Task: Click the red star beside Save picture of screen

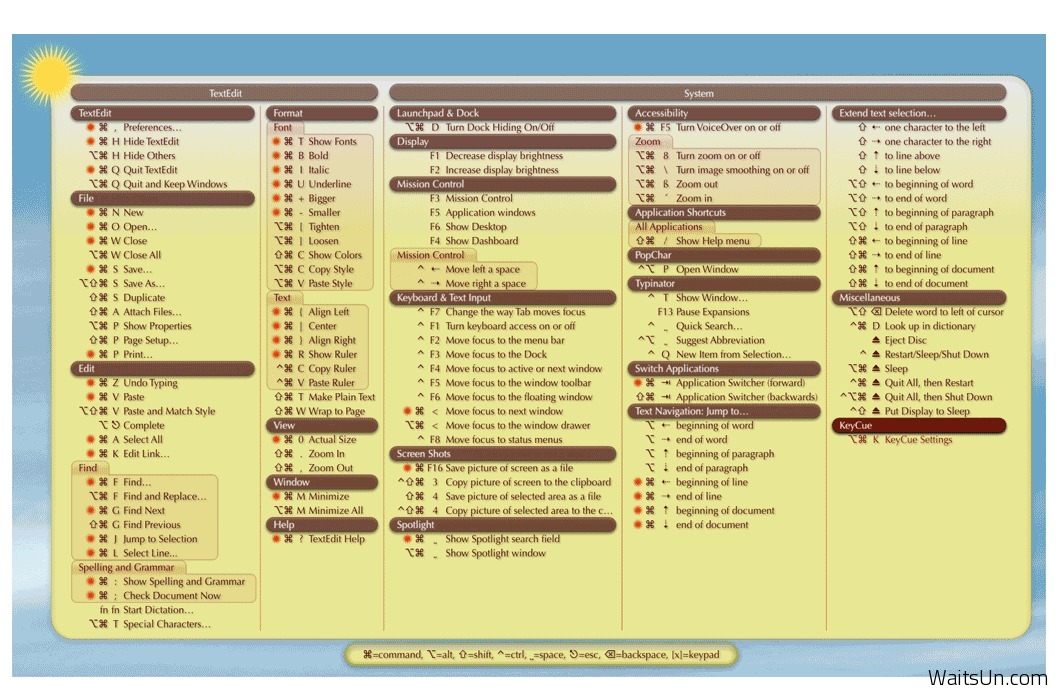Action: tap(406, 468)
